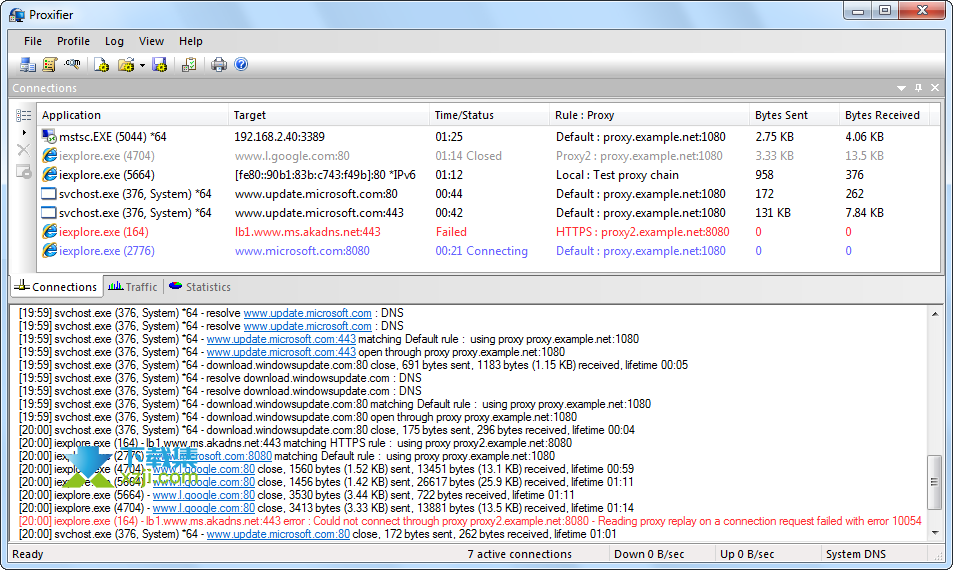Screen dimensions: 953x570
Task: Click open profile folder icon
Action: coord(126,64)
